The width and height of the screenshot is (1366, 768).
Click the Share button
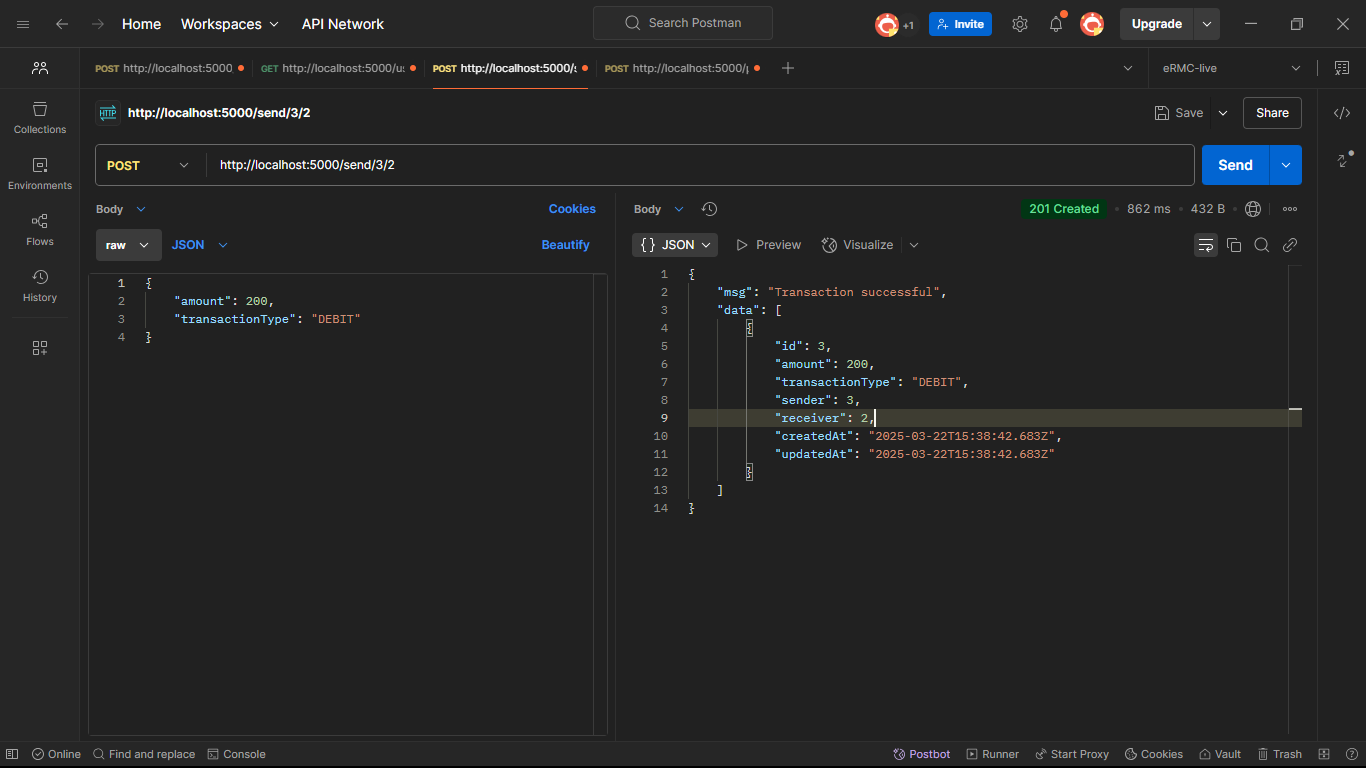coord(1272,113)
